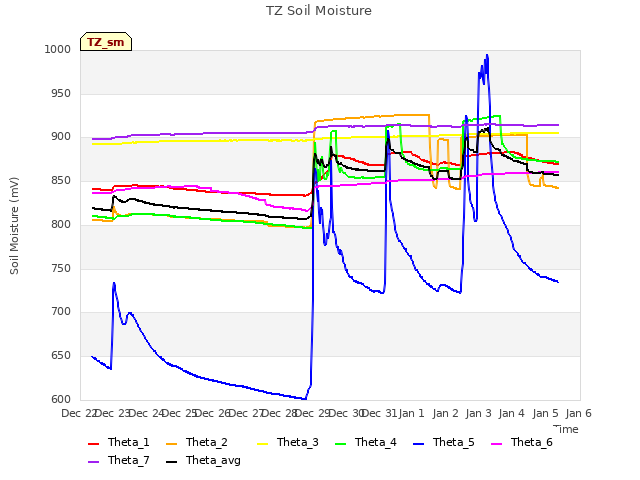Click the orange Theta_2 legend swatch

pyautogui.click(x=171, y=443)
